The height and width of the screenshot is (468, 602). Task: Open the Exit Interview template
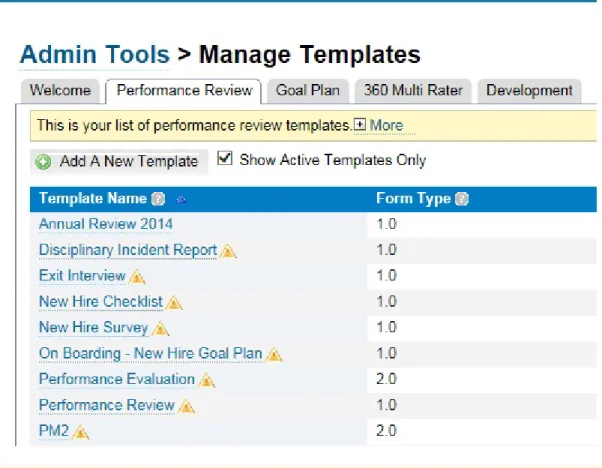[82, 276]
